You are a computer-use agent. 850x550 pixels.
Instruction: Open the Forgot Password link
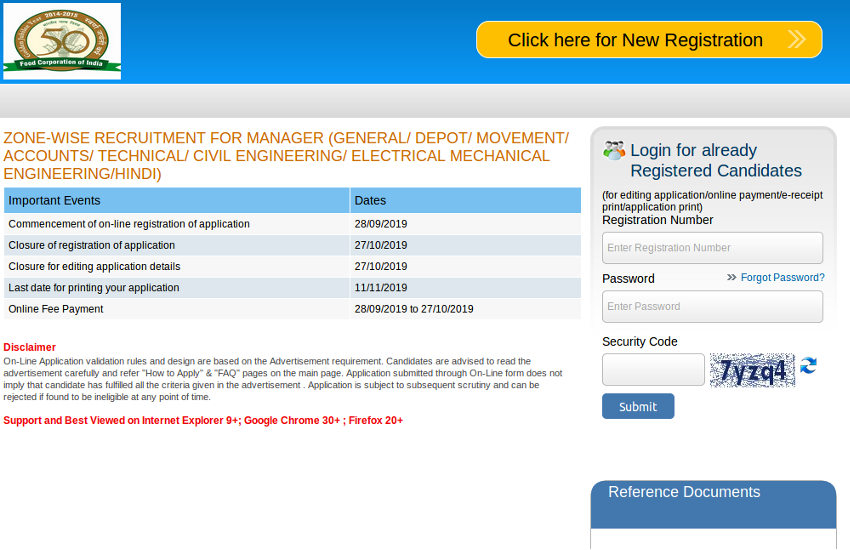(782, 278)
